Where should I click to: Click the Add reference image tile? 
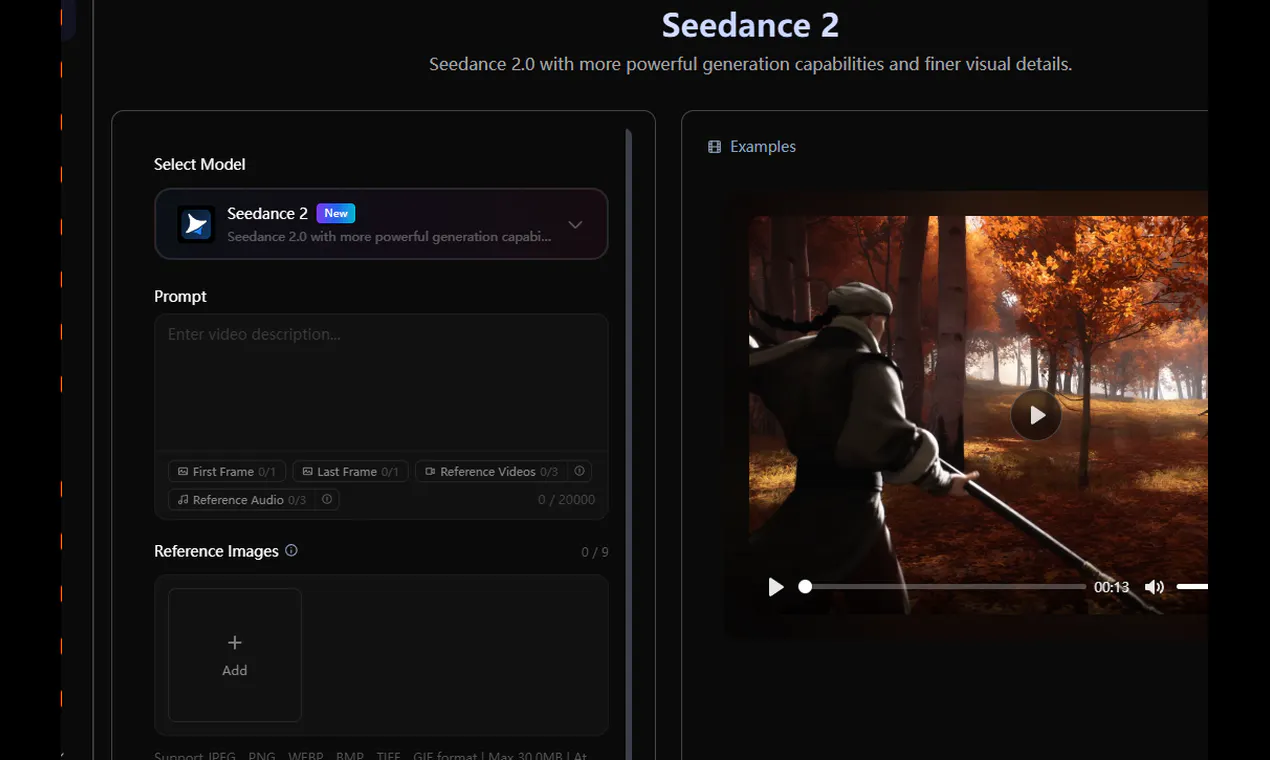[235, 655]
